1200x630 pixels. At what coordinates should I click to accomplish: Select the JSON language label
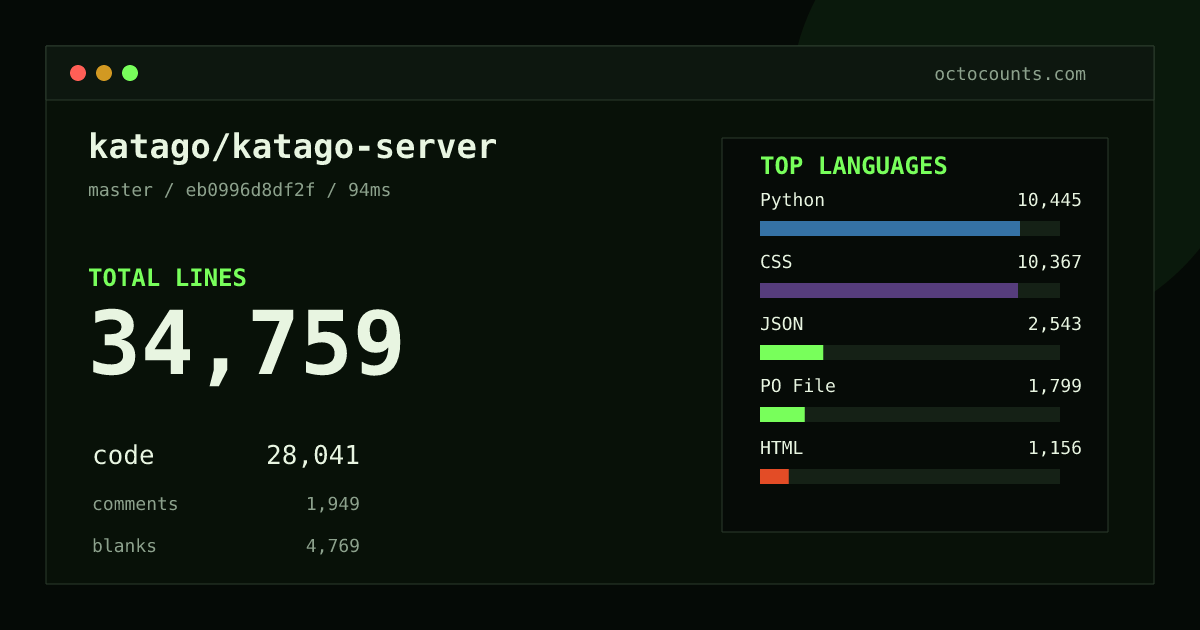point(781,324)
